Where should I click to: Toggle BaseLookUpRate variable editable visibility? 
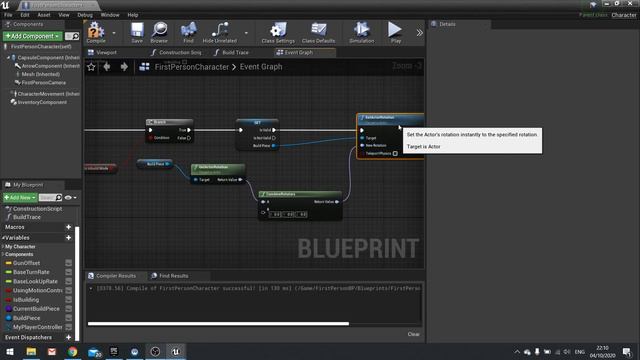[x=69, y=281]
